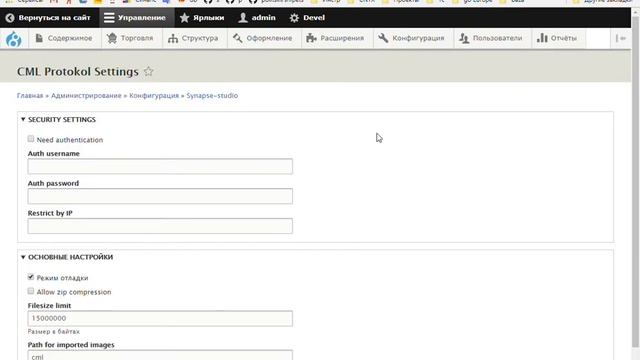This screenshot has height=360, width=640.
Task: Follow the Главная breadcrumb link
Action: (30, 96)
